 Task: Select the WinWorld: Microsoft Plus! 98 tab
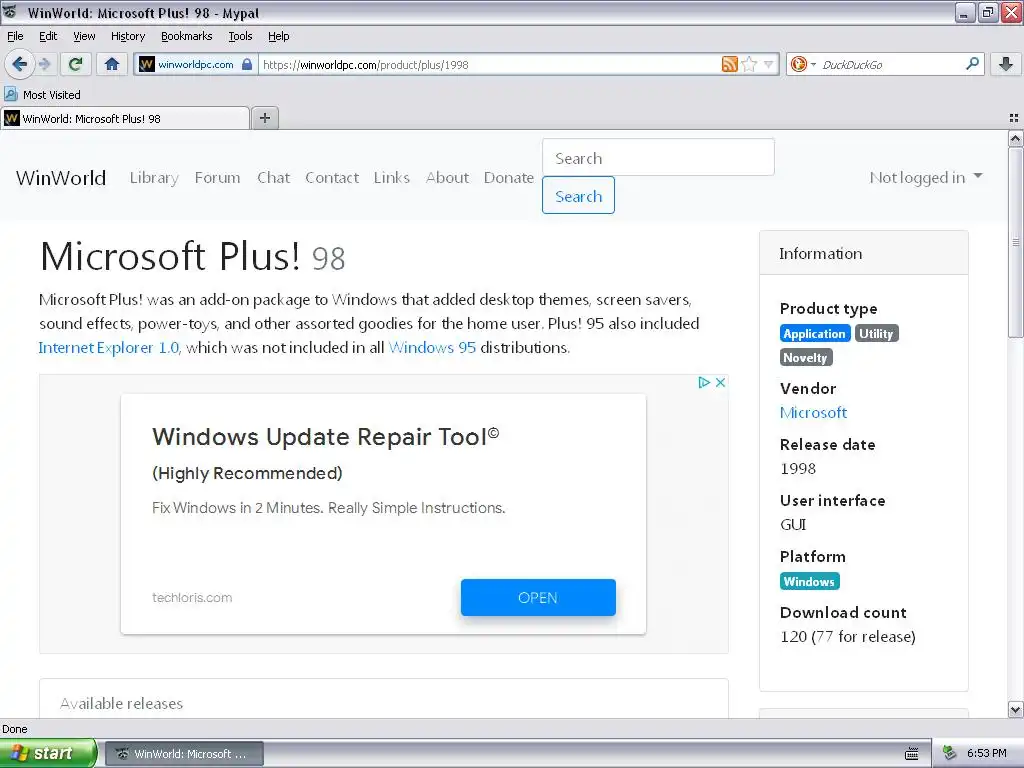point(125,118)
